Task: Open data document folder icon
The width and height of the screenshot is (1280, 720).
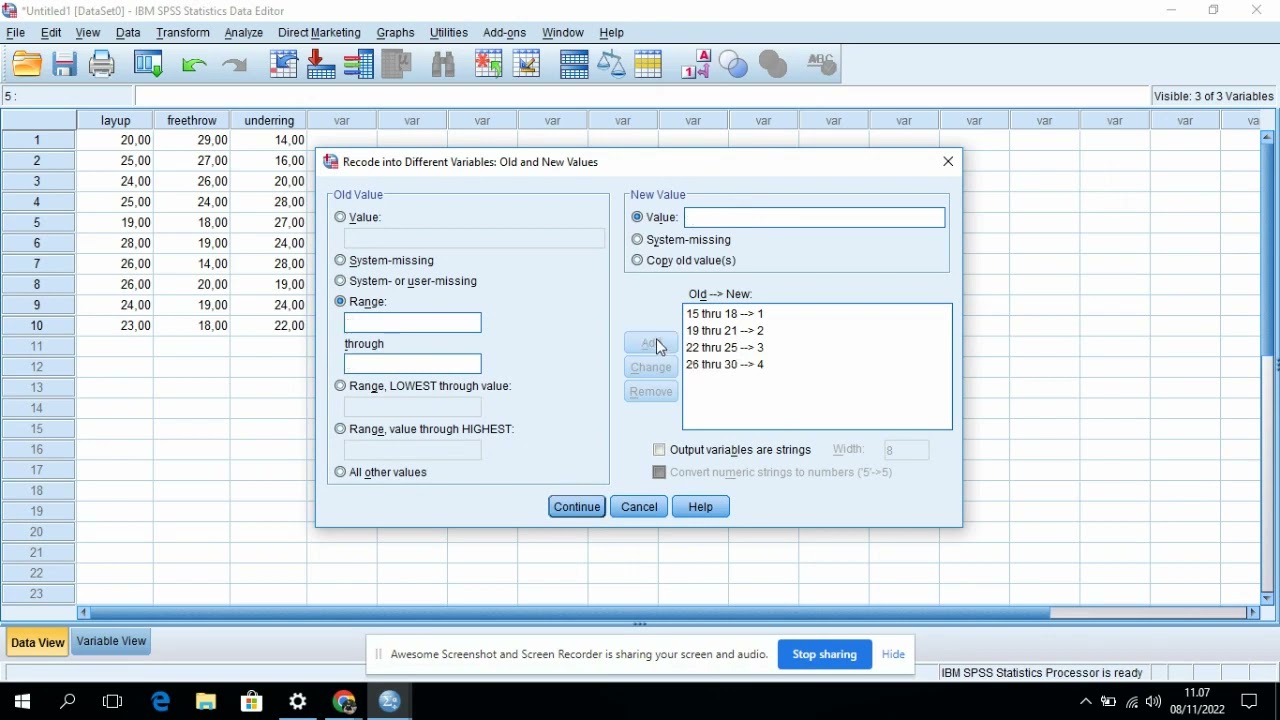Action: point(27,65)
